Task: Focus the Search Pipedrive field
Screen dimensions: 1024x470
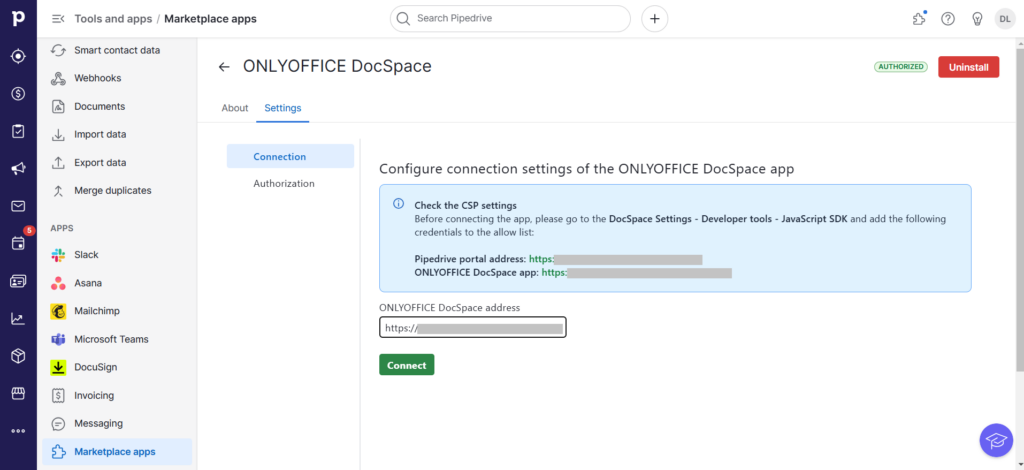Action: (x=510, y=19)
